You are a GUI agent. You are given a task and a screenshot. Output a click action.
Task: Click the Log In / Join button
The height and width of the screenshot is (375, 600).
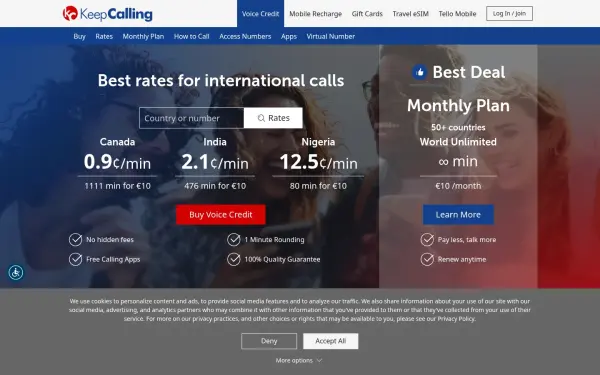[509, 13]
